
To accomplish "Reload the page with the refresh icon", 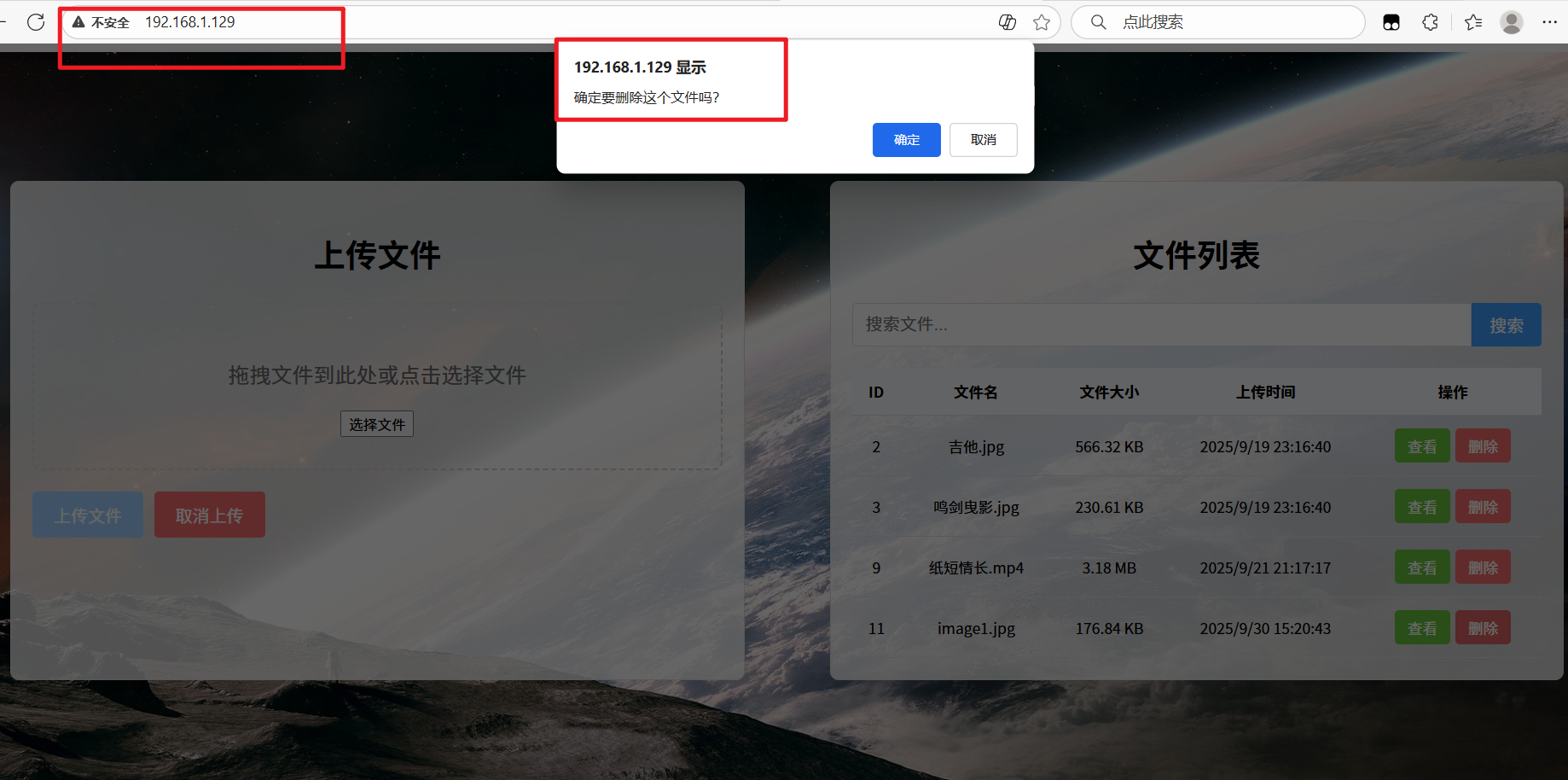I will pyautogui.click(x=36, y=22).
